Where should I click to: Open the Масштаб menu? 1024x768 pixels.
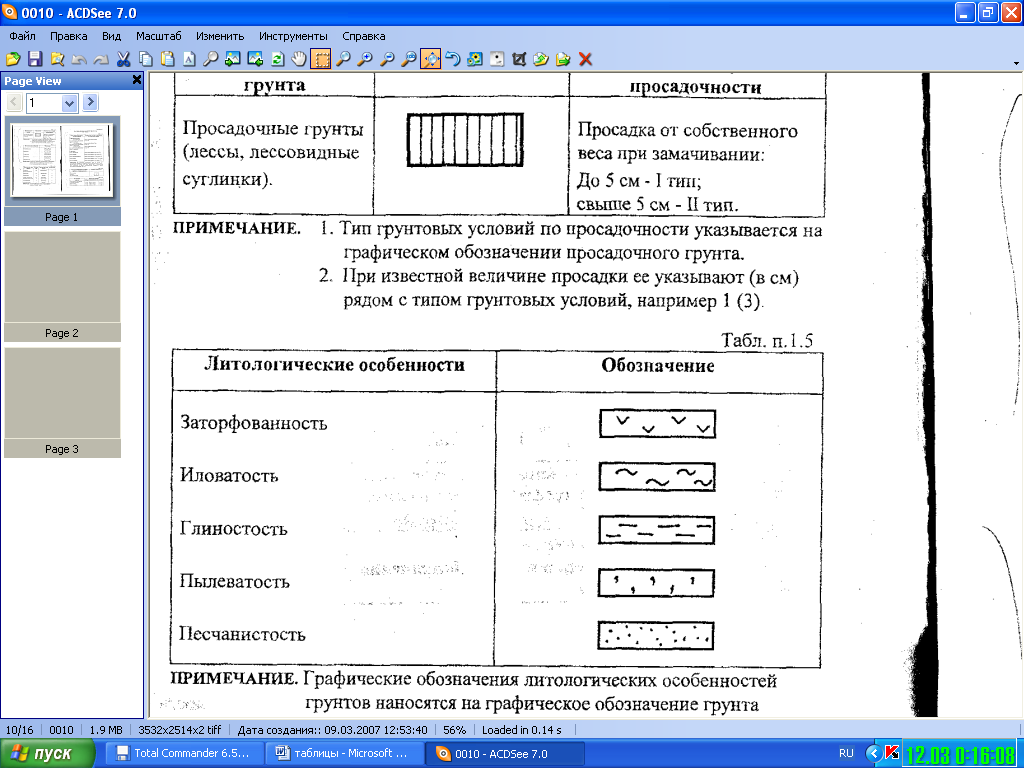[159, 36]
